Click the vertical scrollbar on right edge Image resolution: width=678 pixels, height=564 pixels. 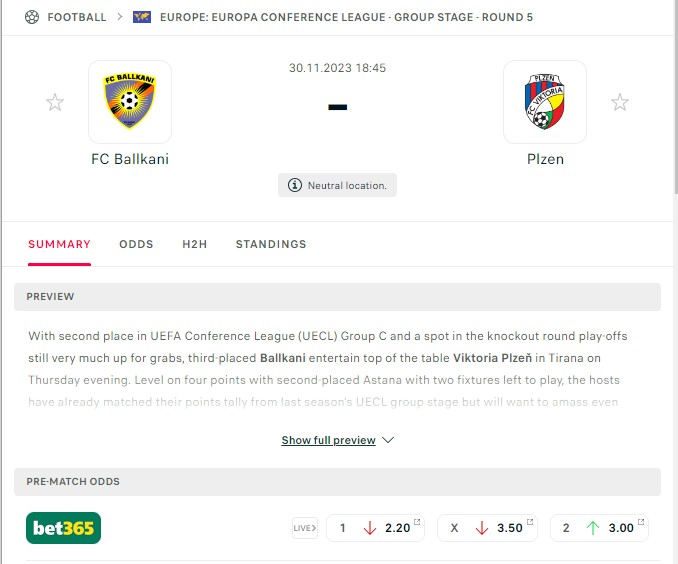[x=676, y=97]
